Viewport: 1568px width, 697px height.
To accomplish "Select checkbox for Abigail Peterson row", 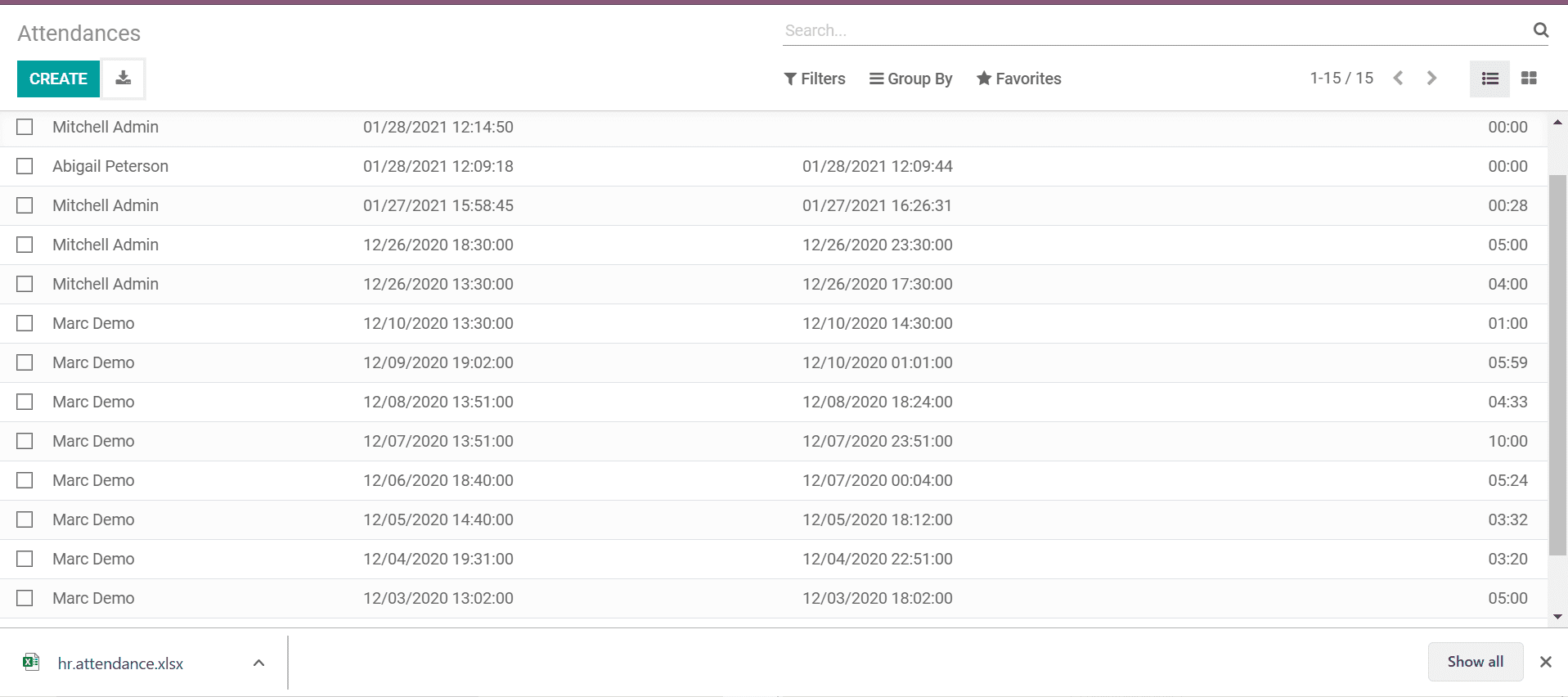I will coord(25,166).
